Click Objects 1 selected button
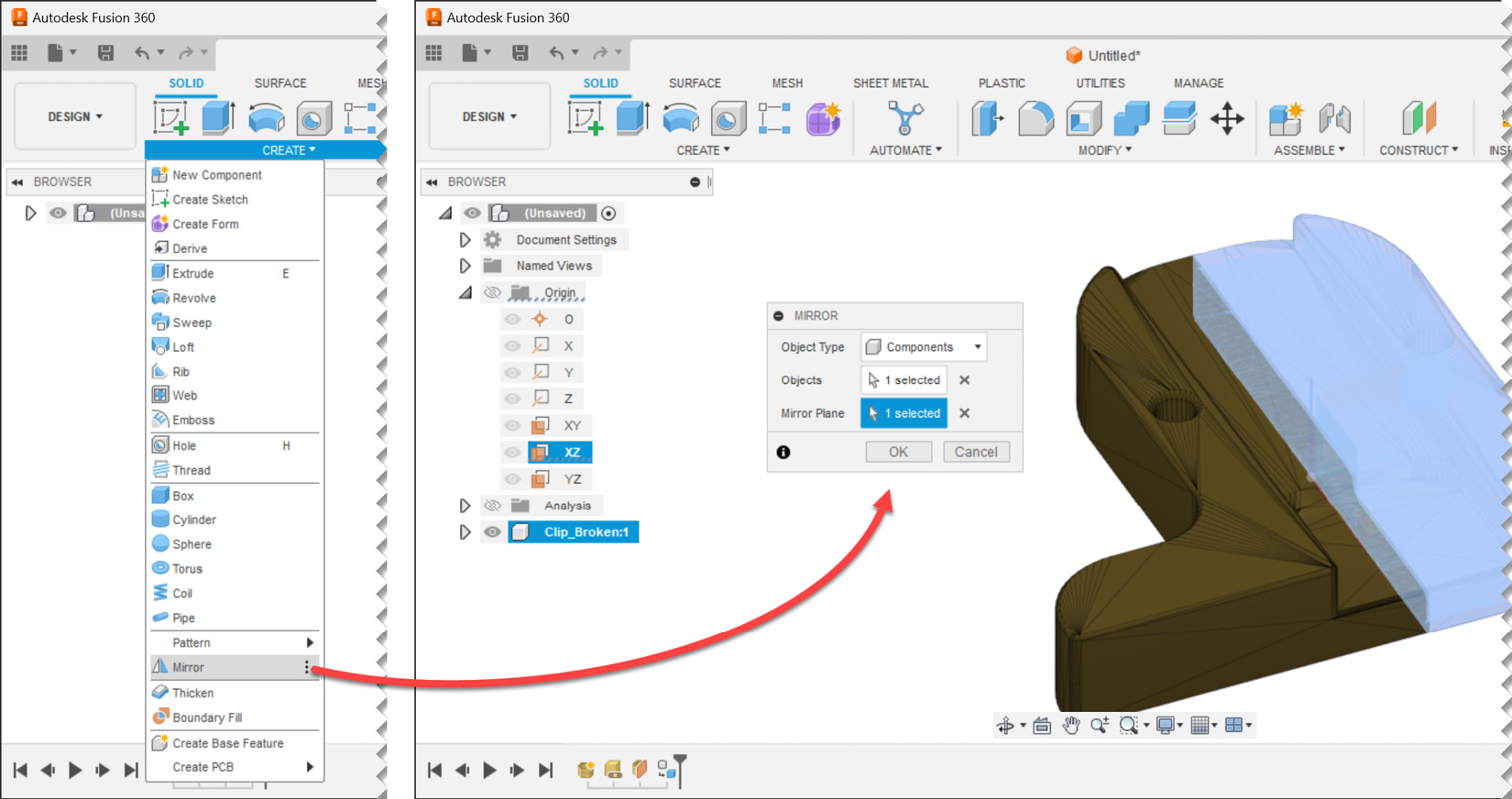 click(904, 379)
